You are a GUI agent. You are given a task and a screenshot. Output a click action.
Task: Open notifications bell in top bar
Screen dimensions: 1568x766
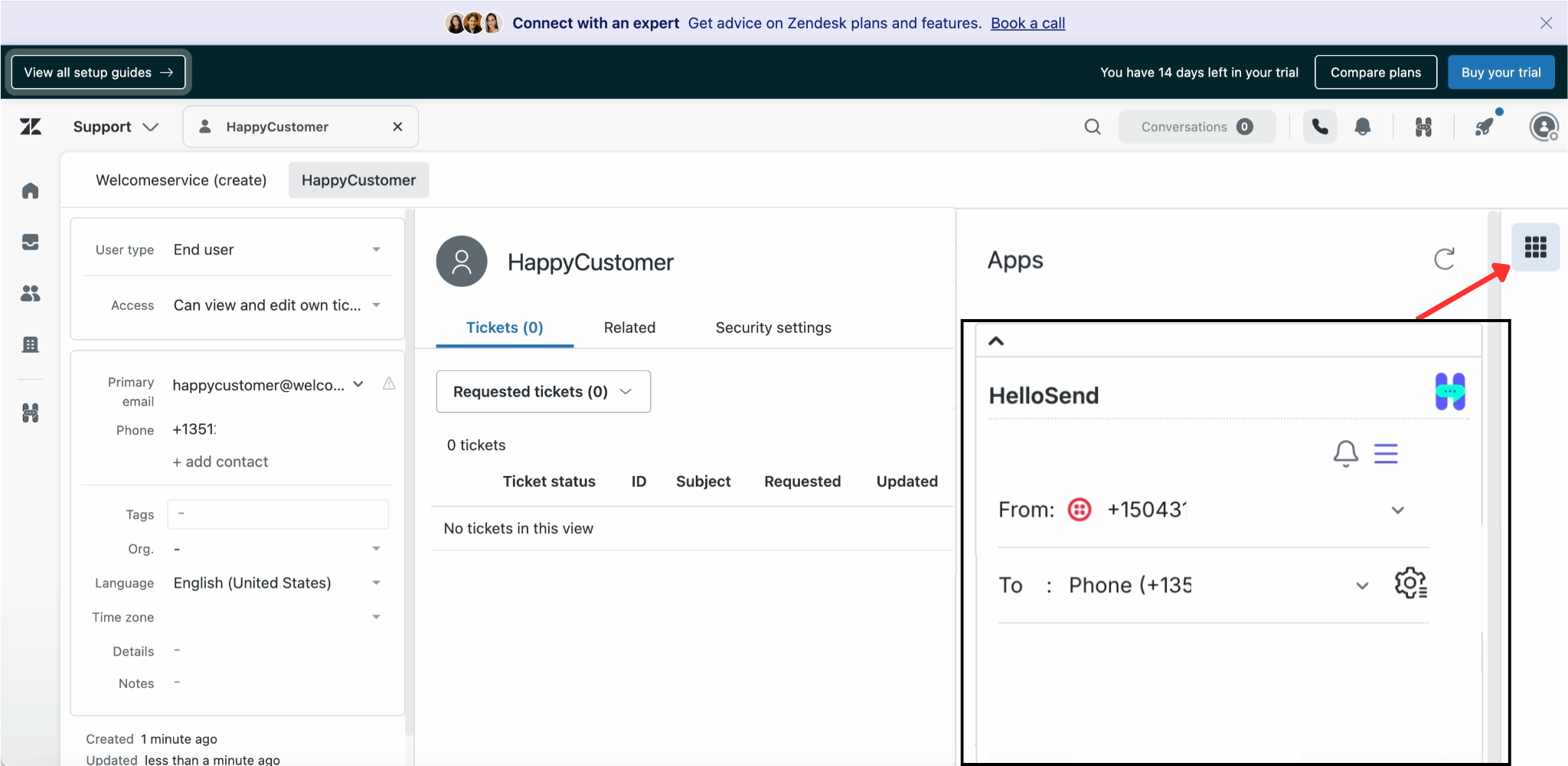[x=1363, y=127]
